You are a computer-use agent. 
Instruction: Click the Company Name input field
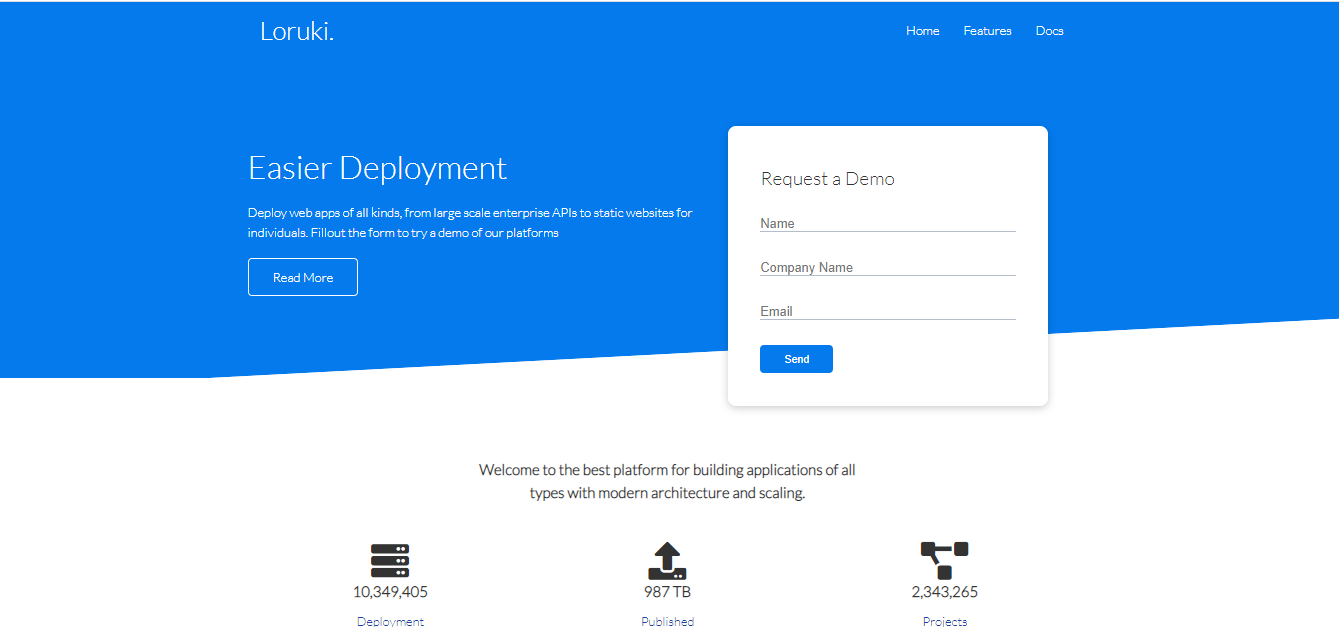(887, 268)
